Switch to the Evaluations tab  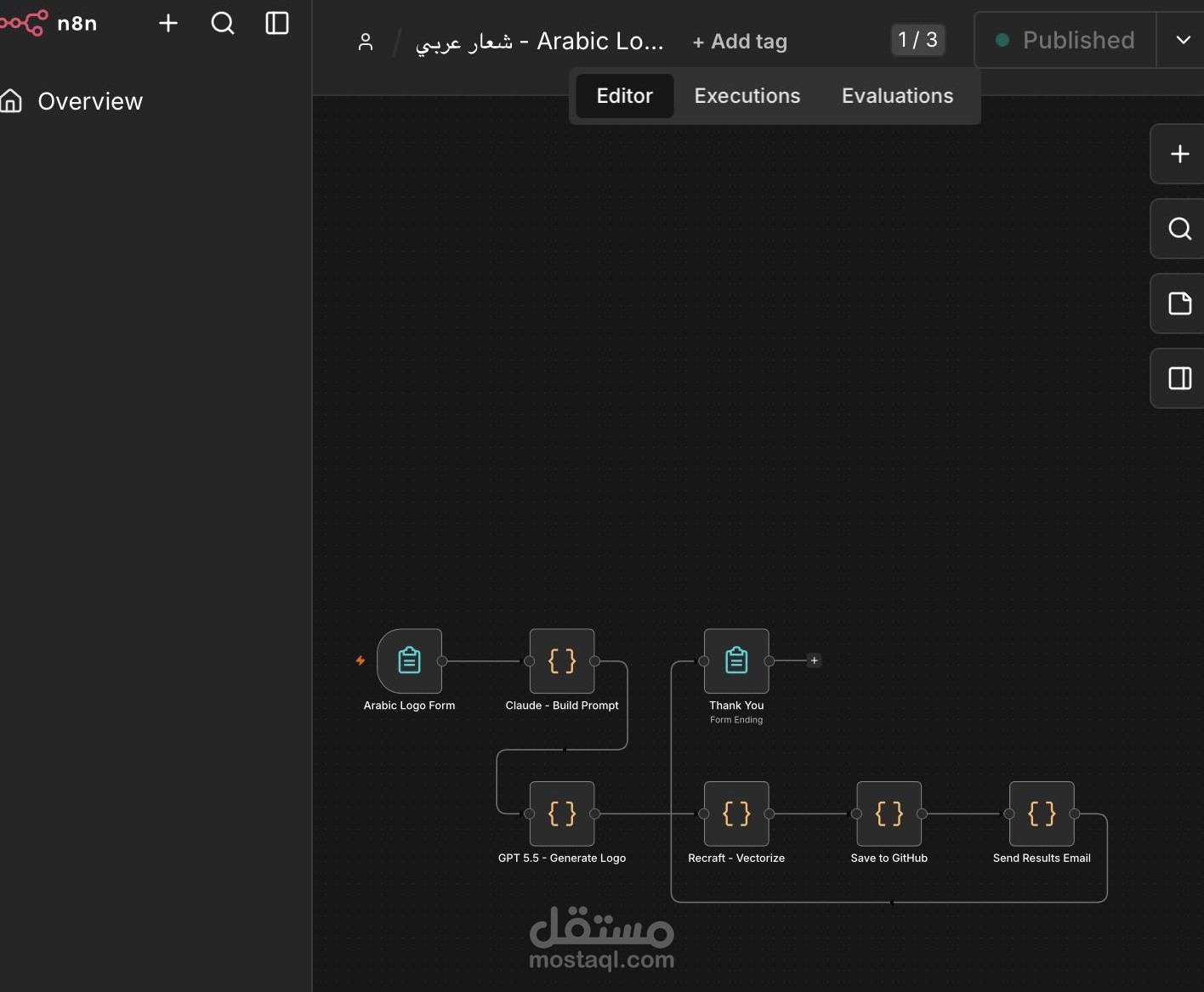tap(898, 96)
